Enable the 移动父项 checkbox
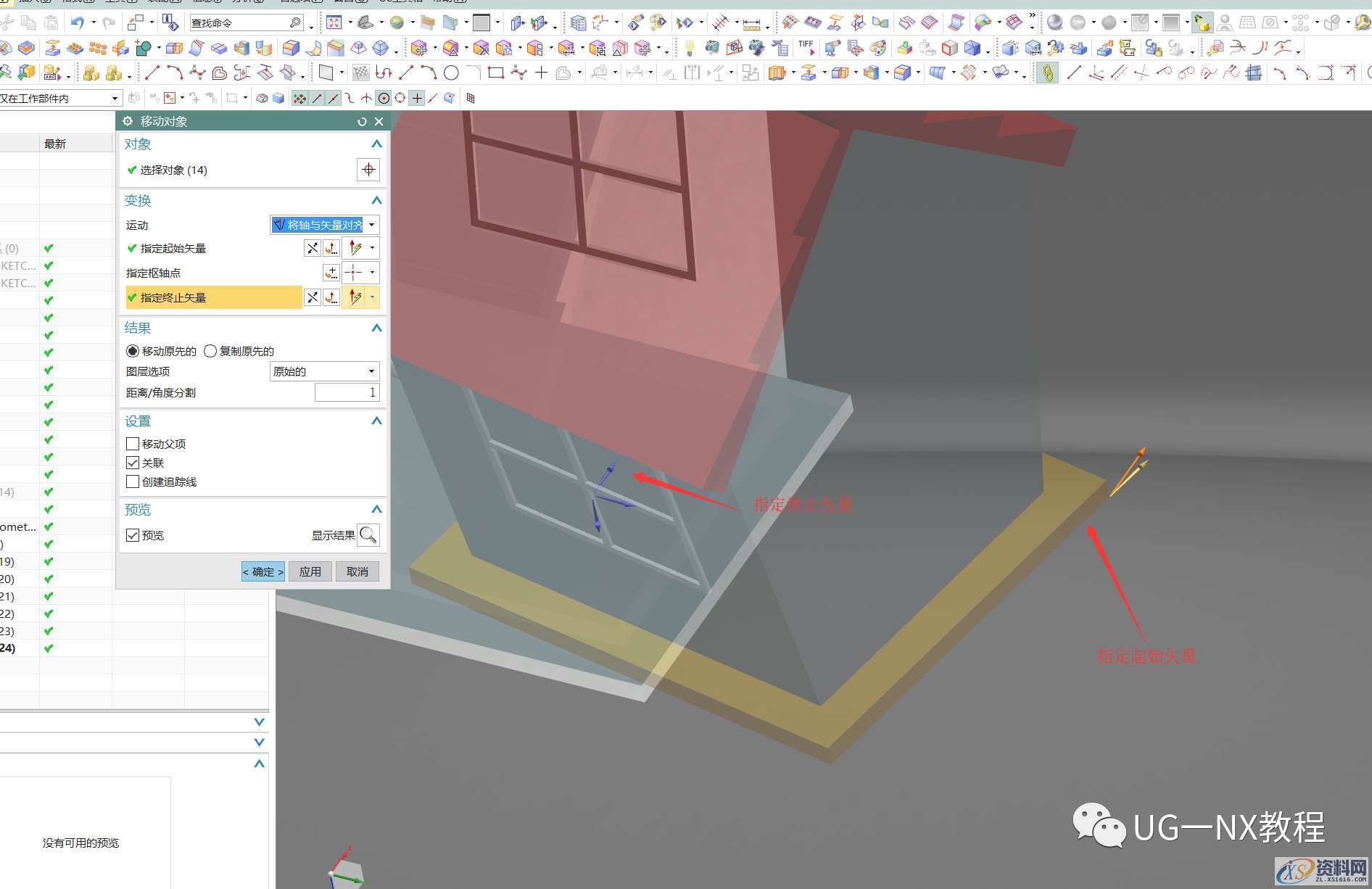The width and height of the screenshot is (1372, 889). click(133, 444)
